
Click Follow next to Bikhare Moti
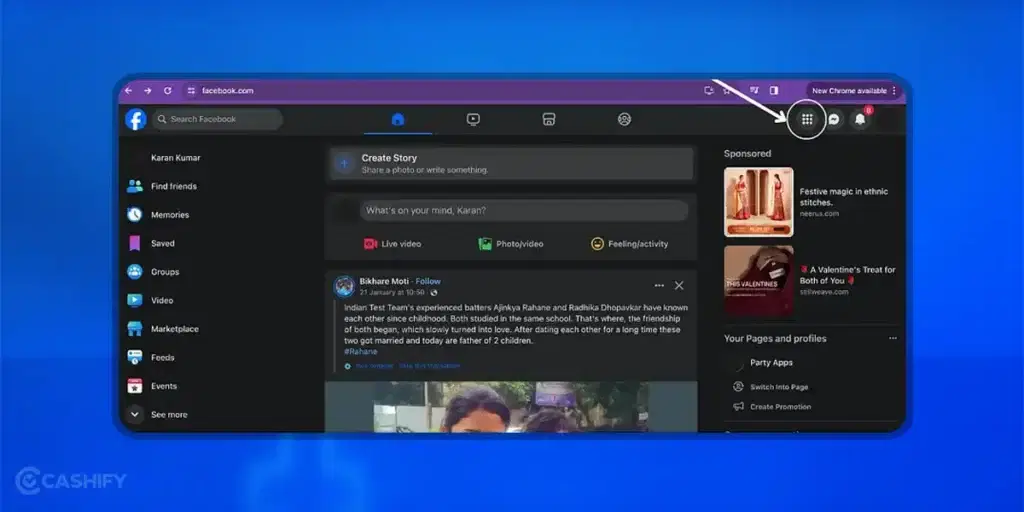tap(428, 281)
